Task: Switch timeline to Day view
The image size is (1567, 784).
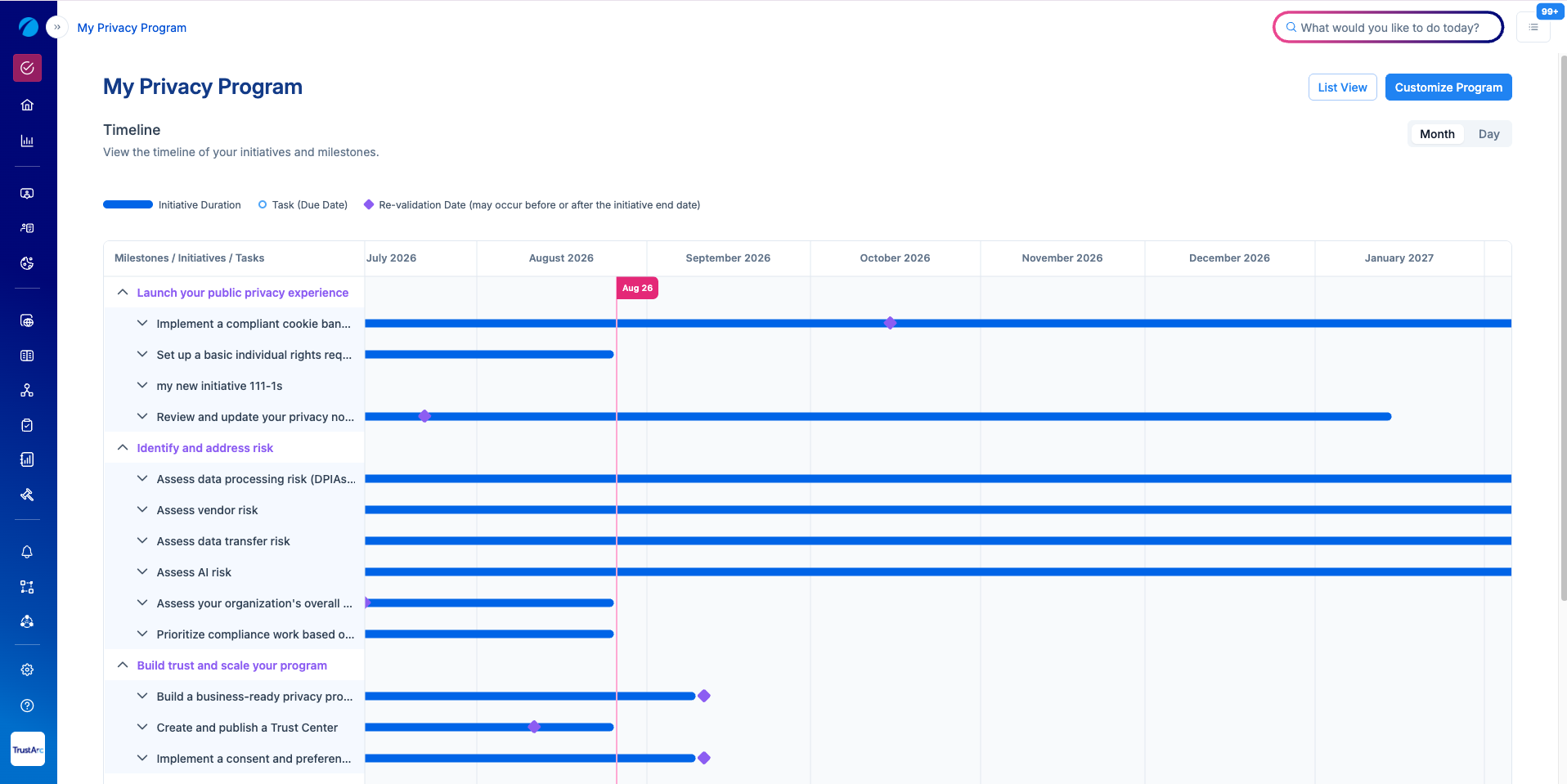Action: pos(1488,134)
